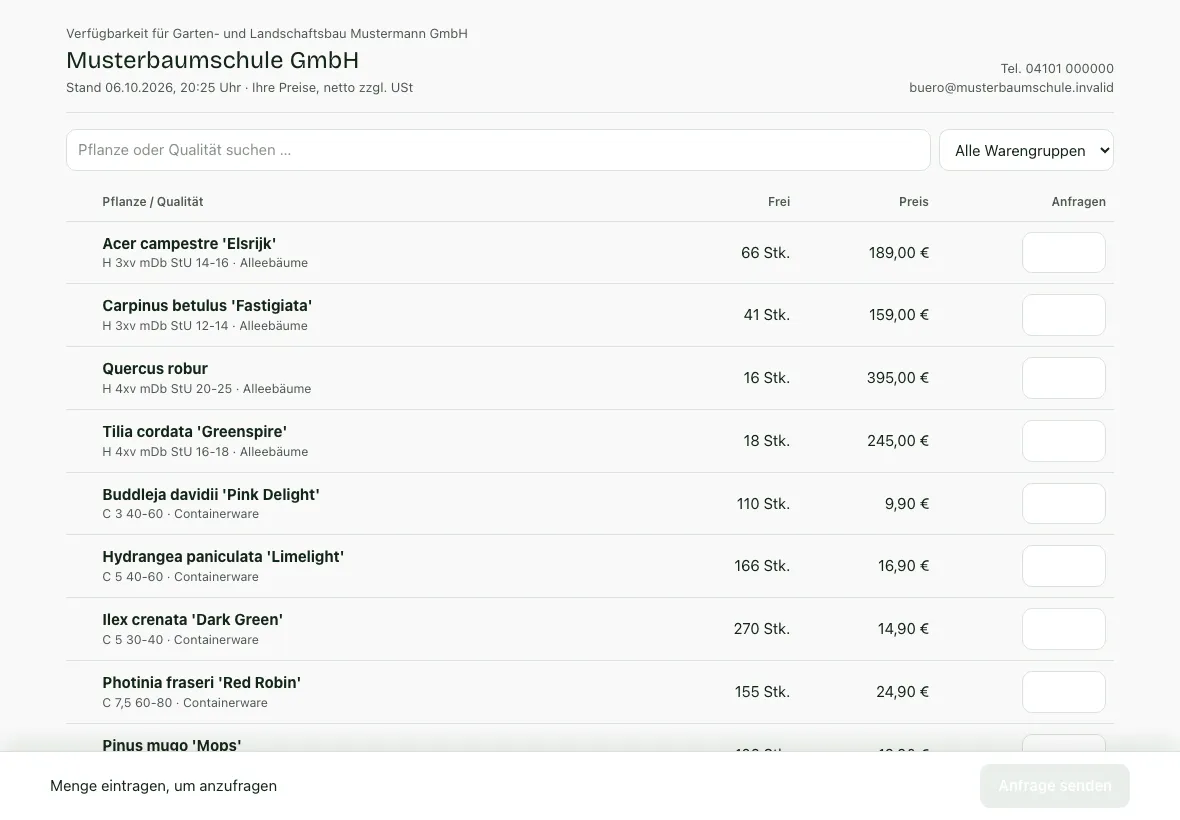Click the price 395,00 €
Screen dimensions: 1180x820
898,378
